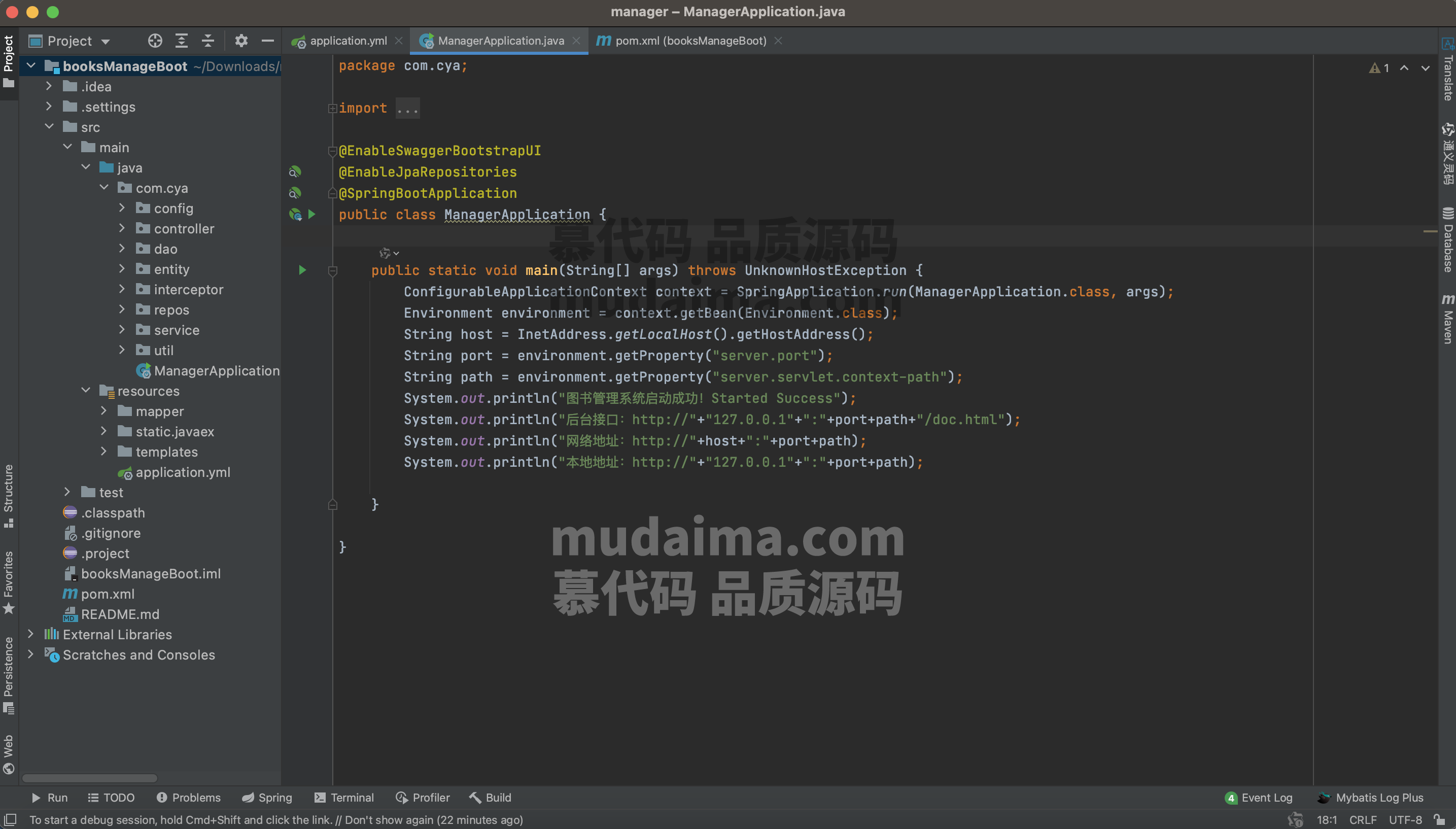The image size is (1456, 829).
Task: Open the Profiler tool window
Action: (x=423, y=798)
